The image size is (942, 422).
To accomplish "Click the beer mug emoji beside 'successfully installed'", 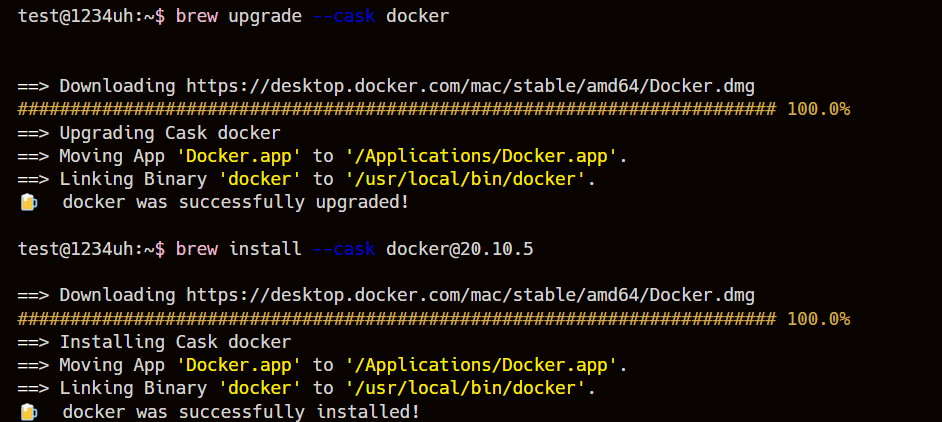I will 28,412.
